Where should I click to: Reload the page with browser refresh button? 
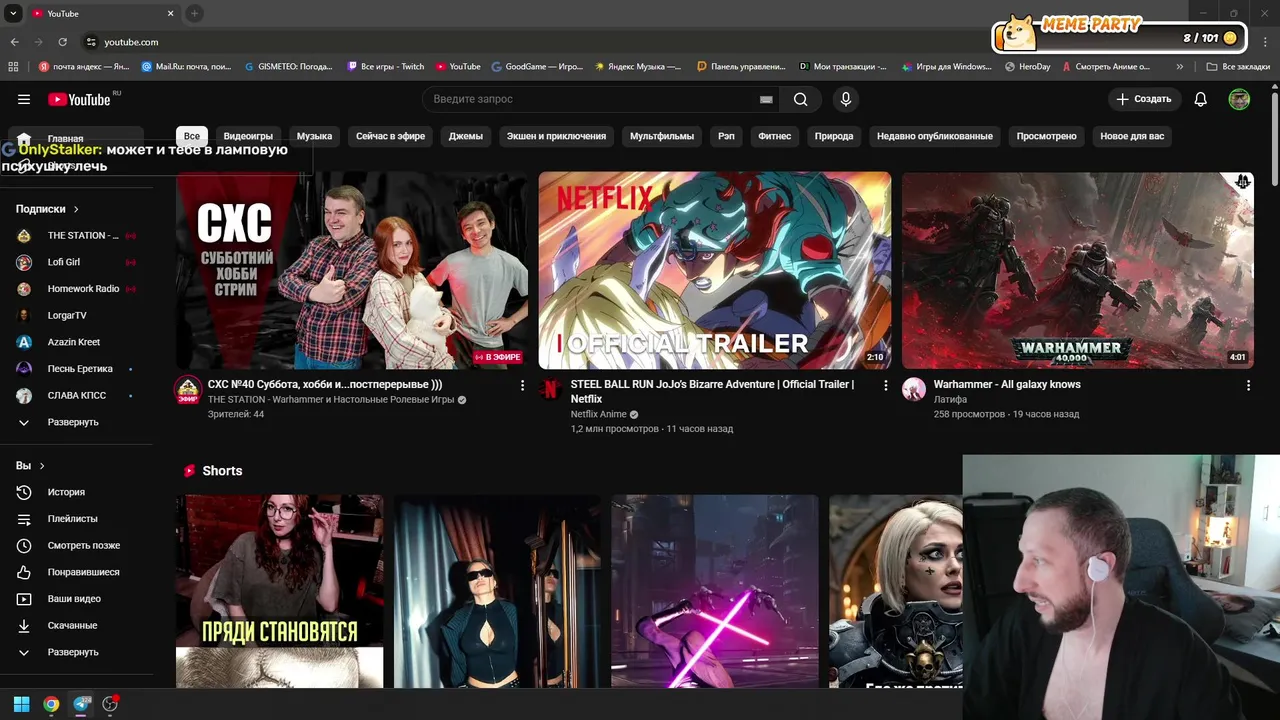(62, 42)
